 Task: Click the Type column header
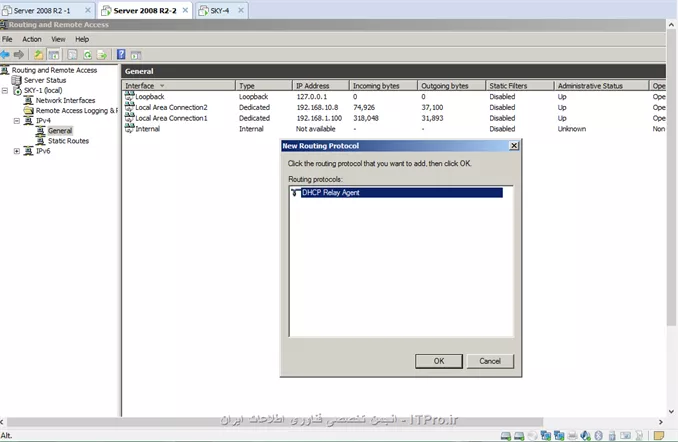(264, 86)
